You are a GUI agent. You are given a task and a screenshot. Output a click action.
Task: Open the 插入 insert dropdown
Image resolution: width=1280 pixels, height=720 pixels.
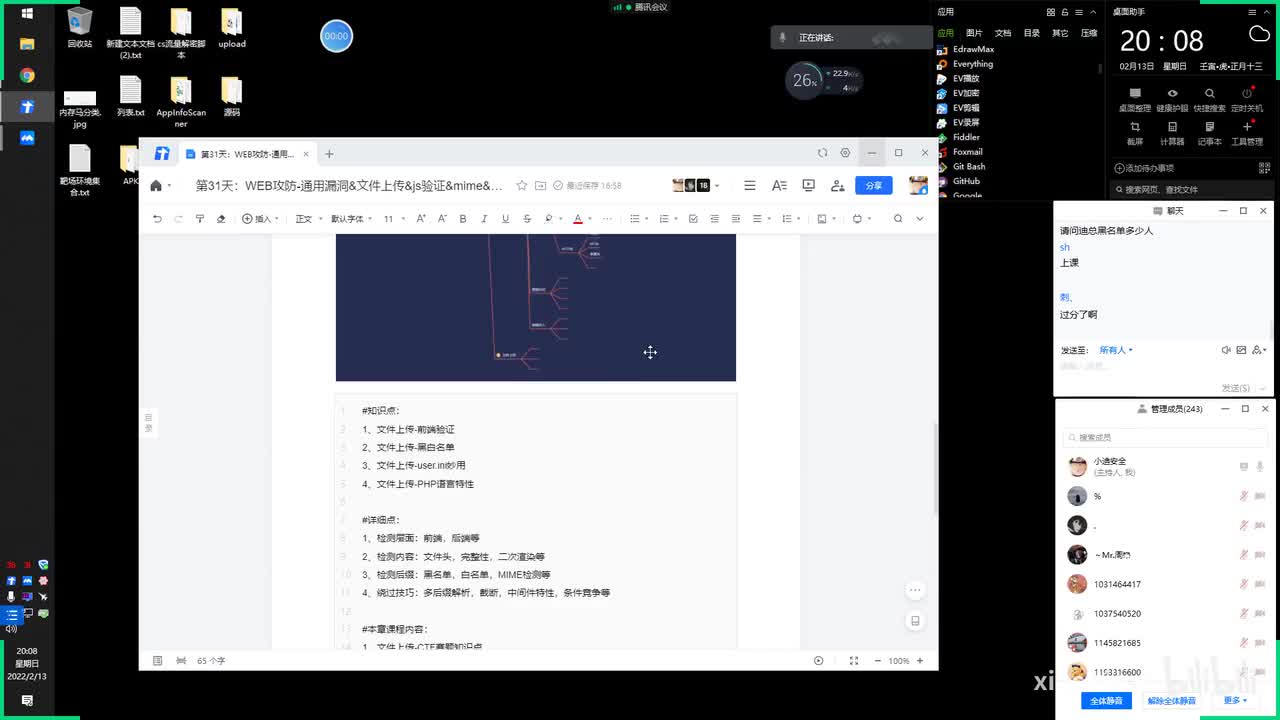pyautogui.click(x=261, y=219)
